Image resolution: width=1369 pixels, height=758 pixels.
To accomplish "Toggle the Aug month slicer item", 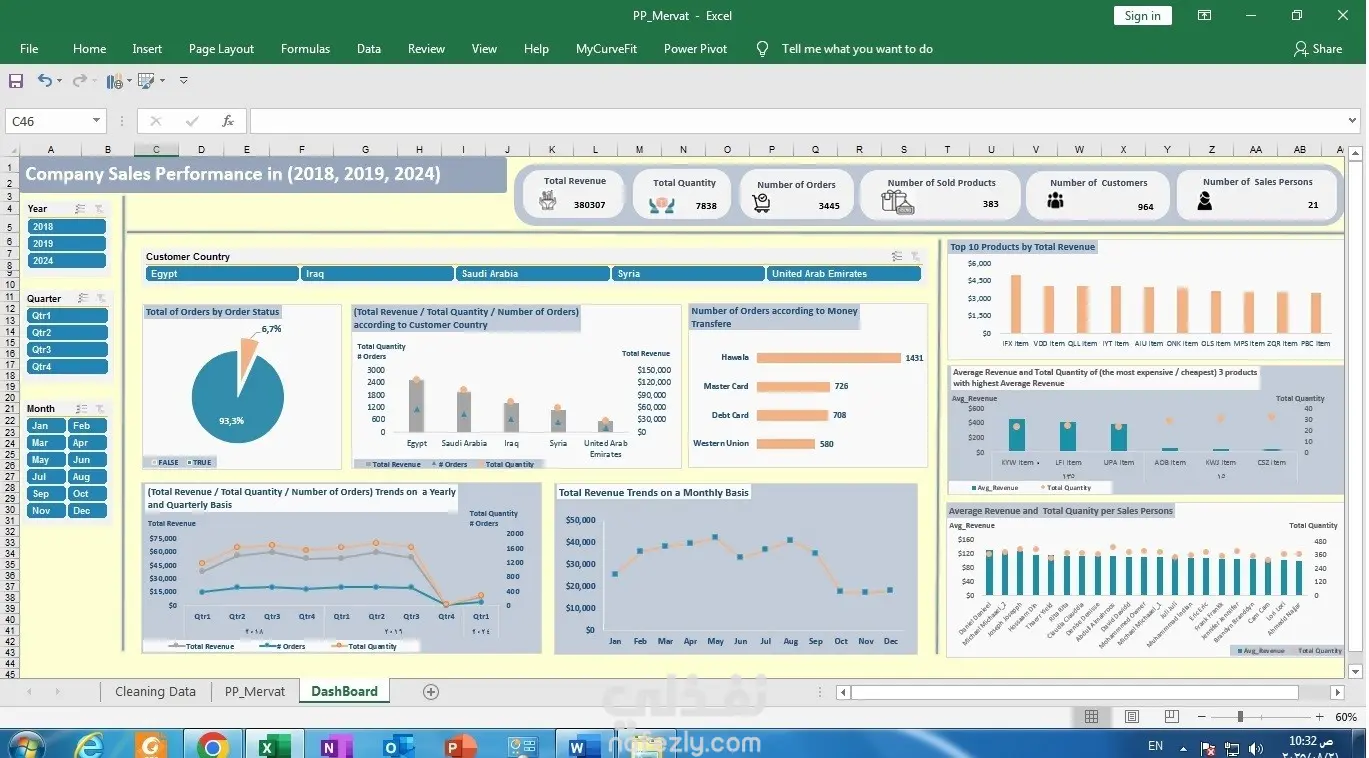I will click(88, 477).
